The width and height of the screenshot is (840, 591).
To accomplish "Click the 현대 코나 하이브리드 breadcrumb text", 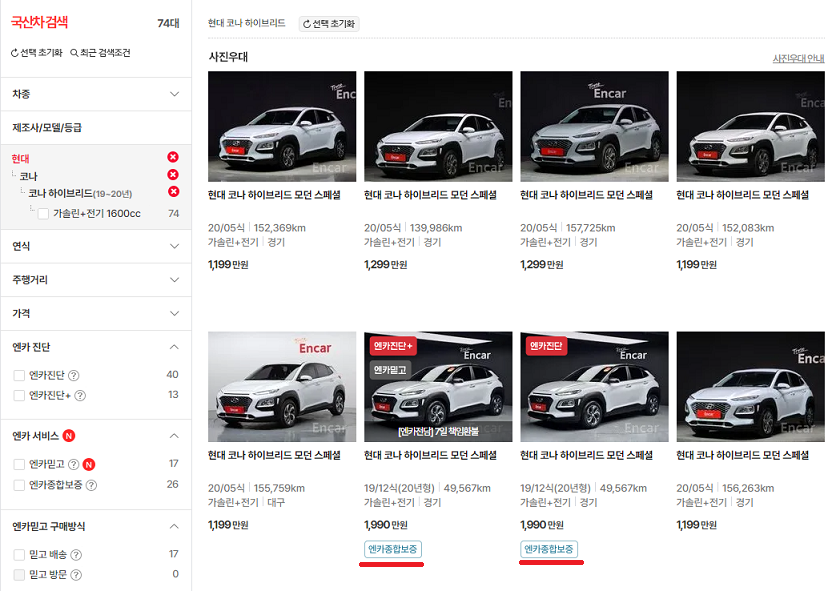I will (x=246, y=23).
